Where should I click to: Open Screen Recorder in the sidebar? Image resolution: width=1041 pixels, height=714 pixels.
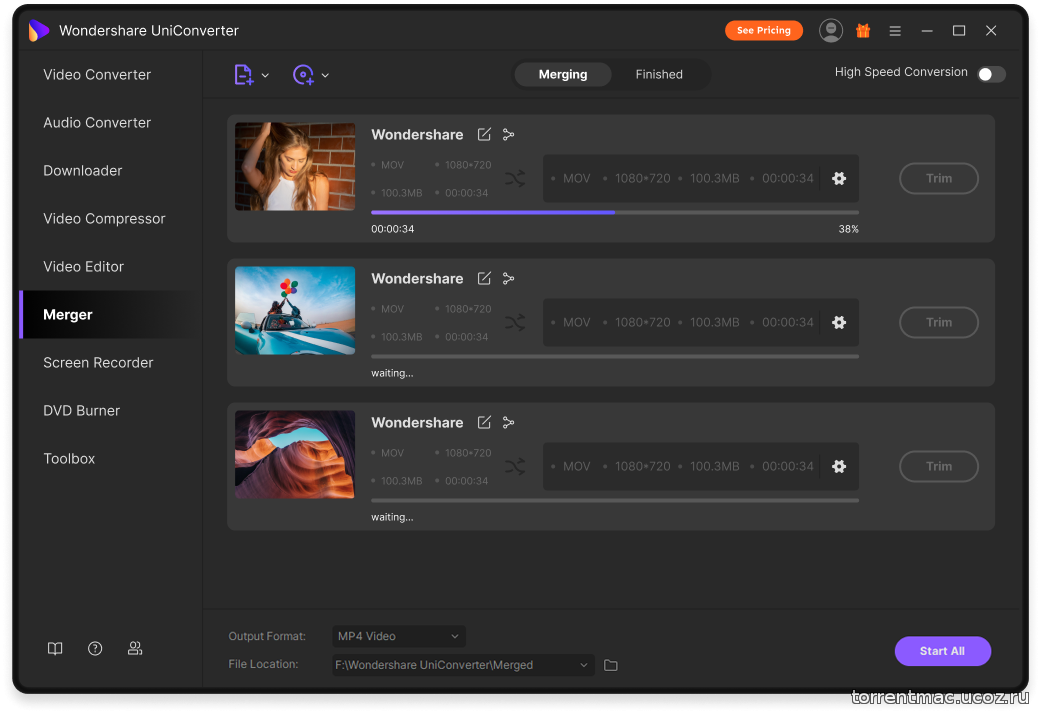pos(98,363)
